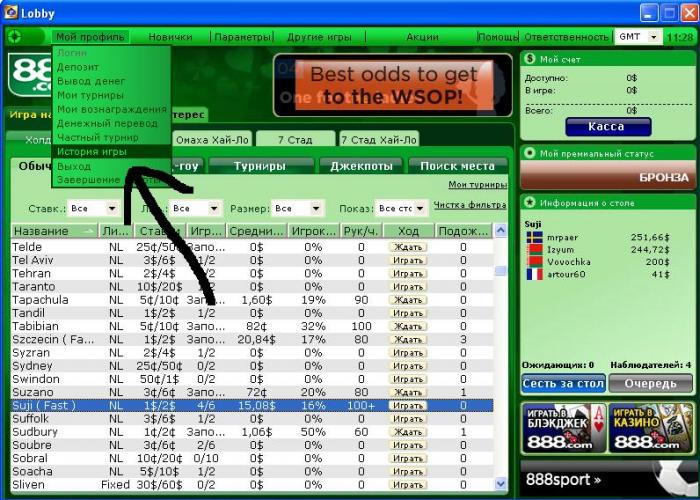
Task: Open the Играть в казино banner
Action: pos(651,428)
